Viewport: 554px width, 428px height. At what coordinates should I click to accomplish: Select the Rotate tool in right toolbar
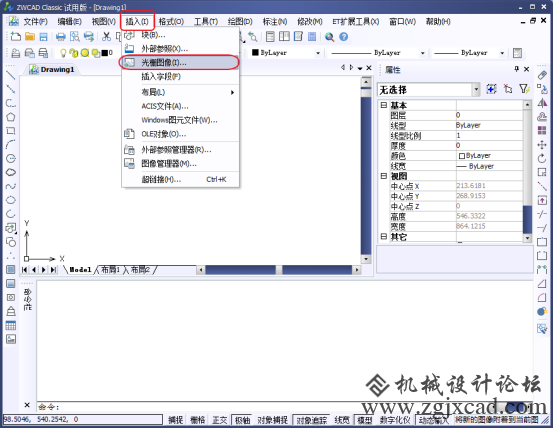542,158
